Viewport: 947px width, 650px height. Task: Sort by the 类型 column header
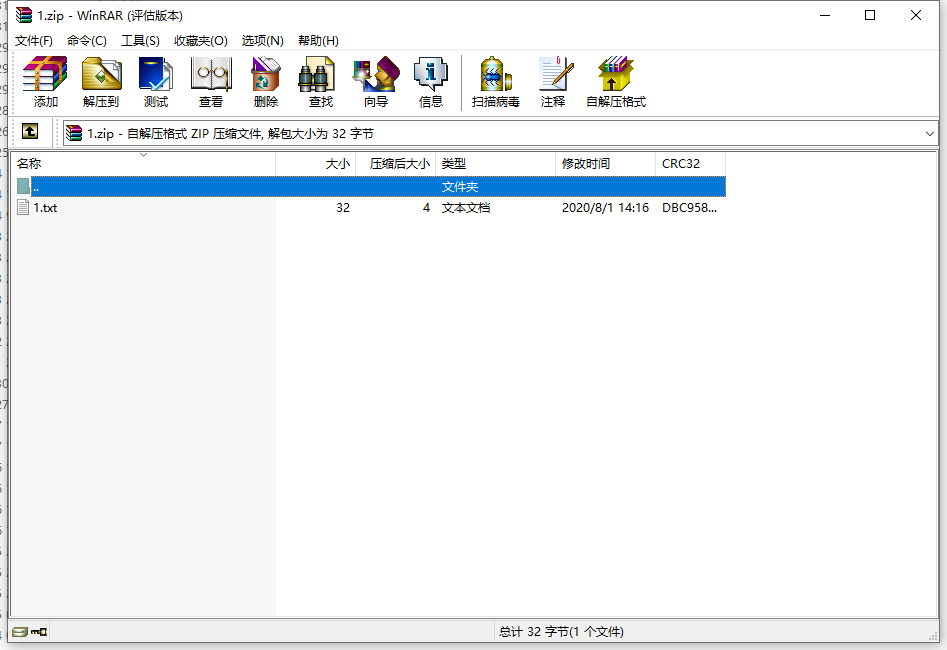pos(495,164)
